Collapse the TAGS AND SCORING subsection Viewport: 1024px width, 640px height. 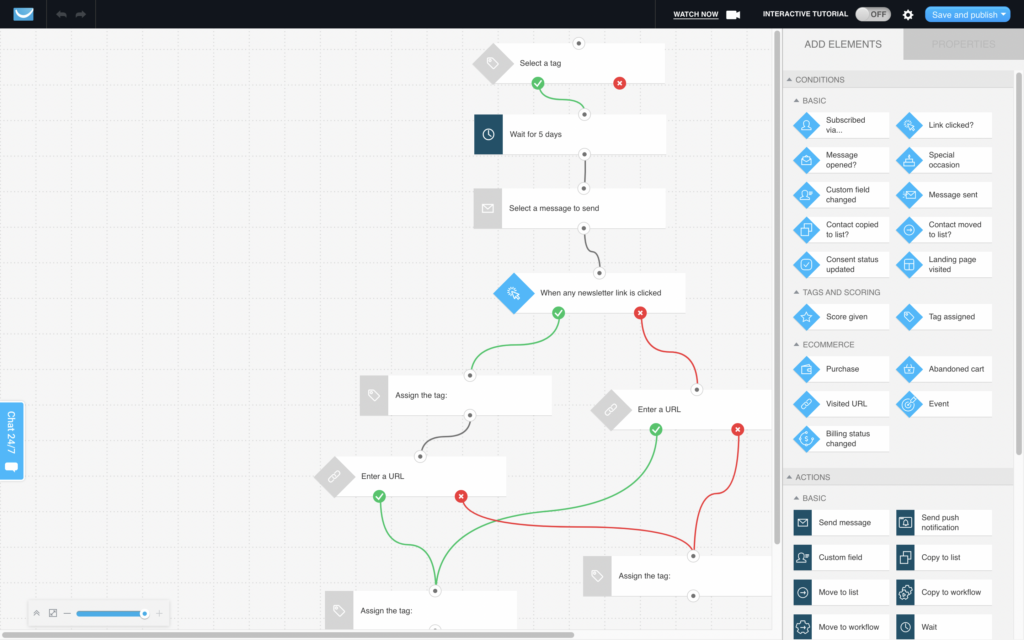coord(796,292)
